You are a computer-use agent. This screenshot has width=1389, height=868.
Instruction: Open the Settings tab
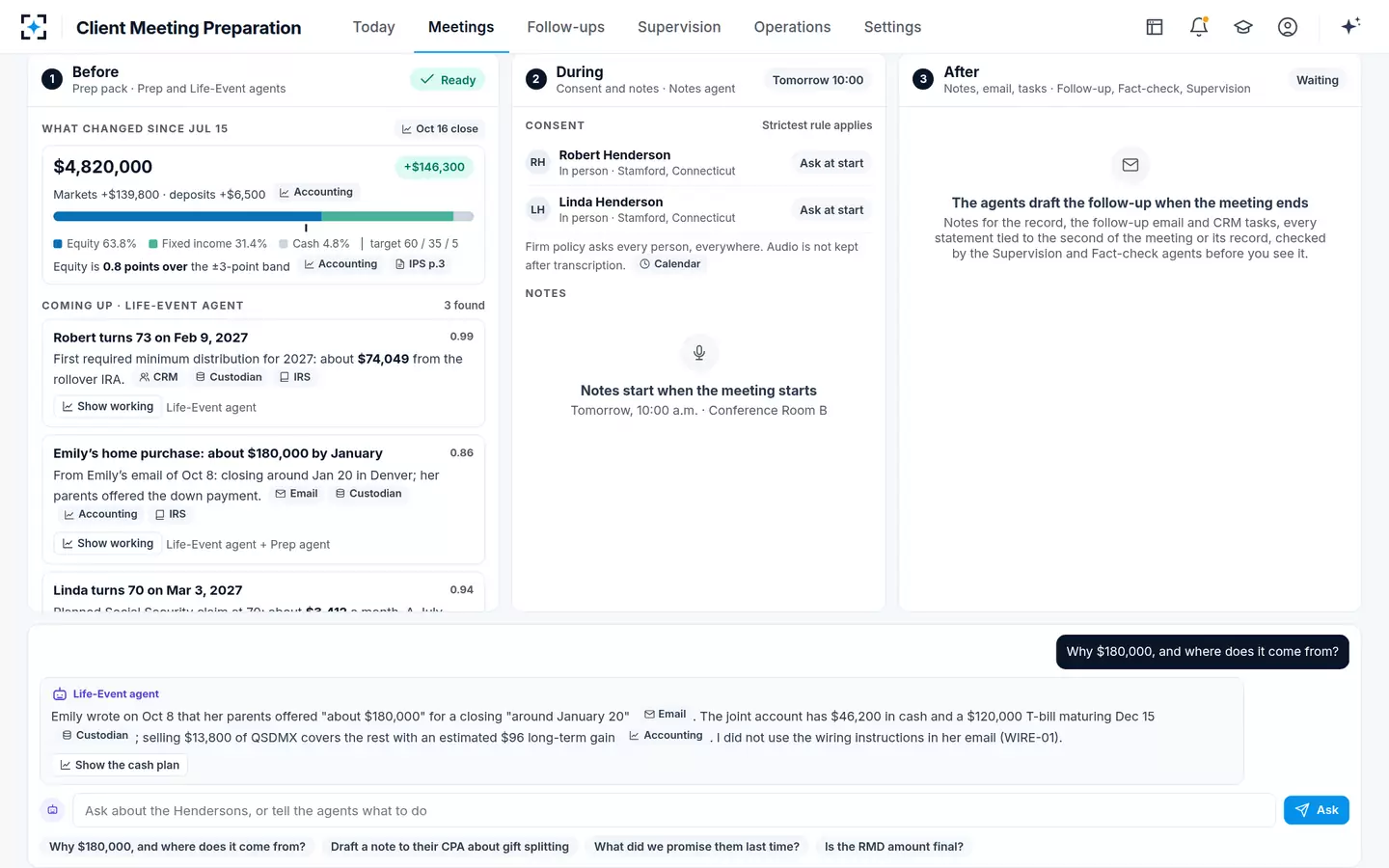[892, 27]
